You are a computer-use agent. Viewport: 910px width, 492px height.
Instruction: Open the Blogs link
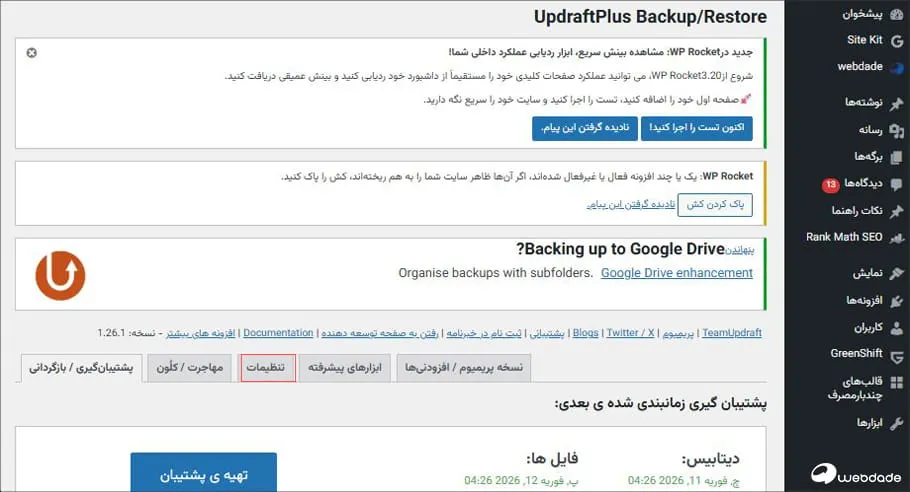[x=586, y=333]
